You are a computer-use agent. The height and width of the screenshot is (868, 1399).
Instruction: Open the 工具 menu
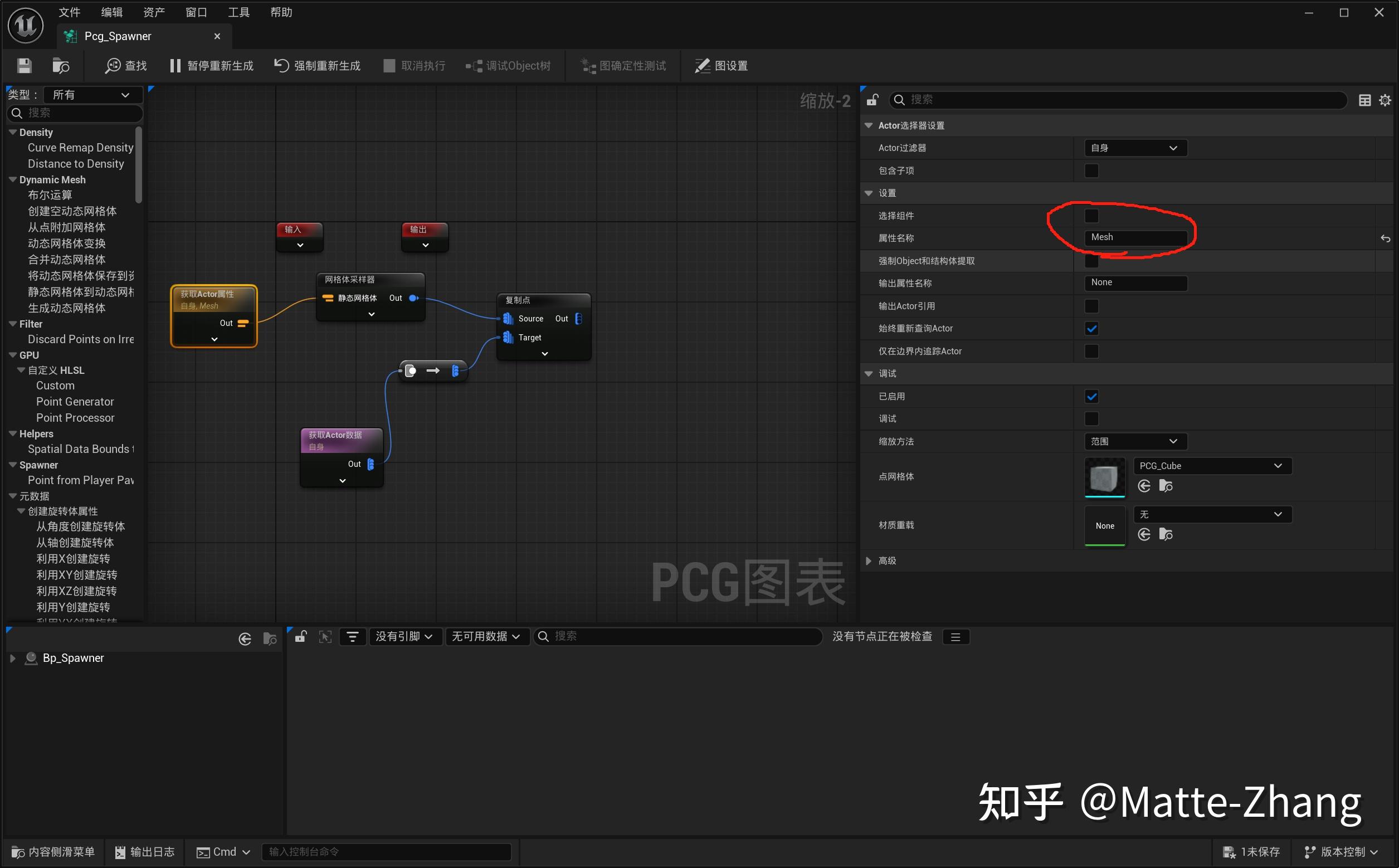238,12
